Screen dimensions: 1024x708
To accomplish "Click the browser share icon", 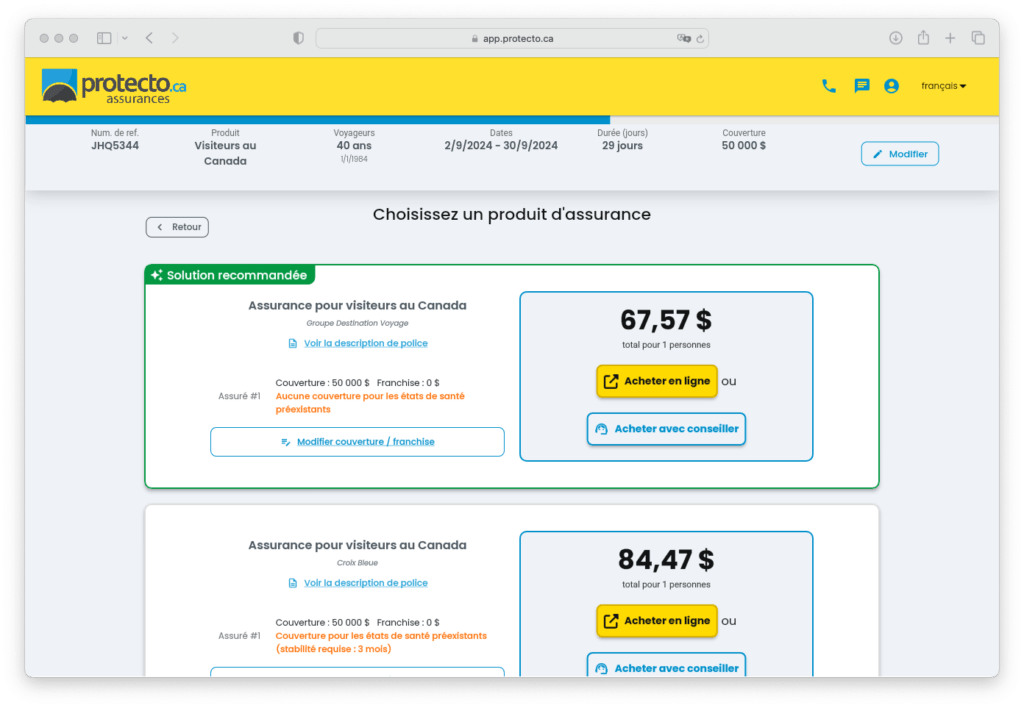I will tap(923, 37).
